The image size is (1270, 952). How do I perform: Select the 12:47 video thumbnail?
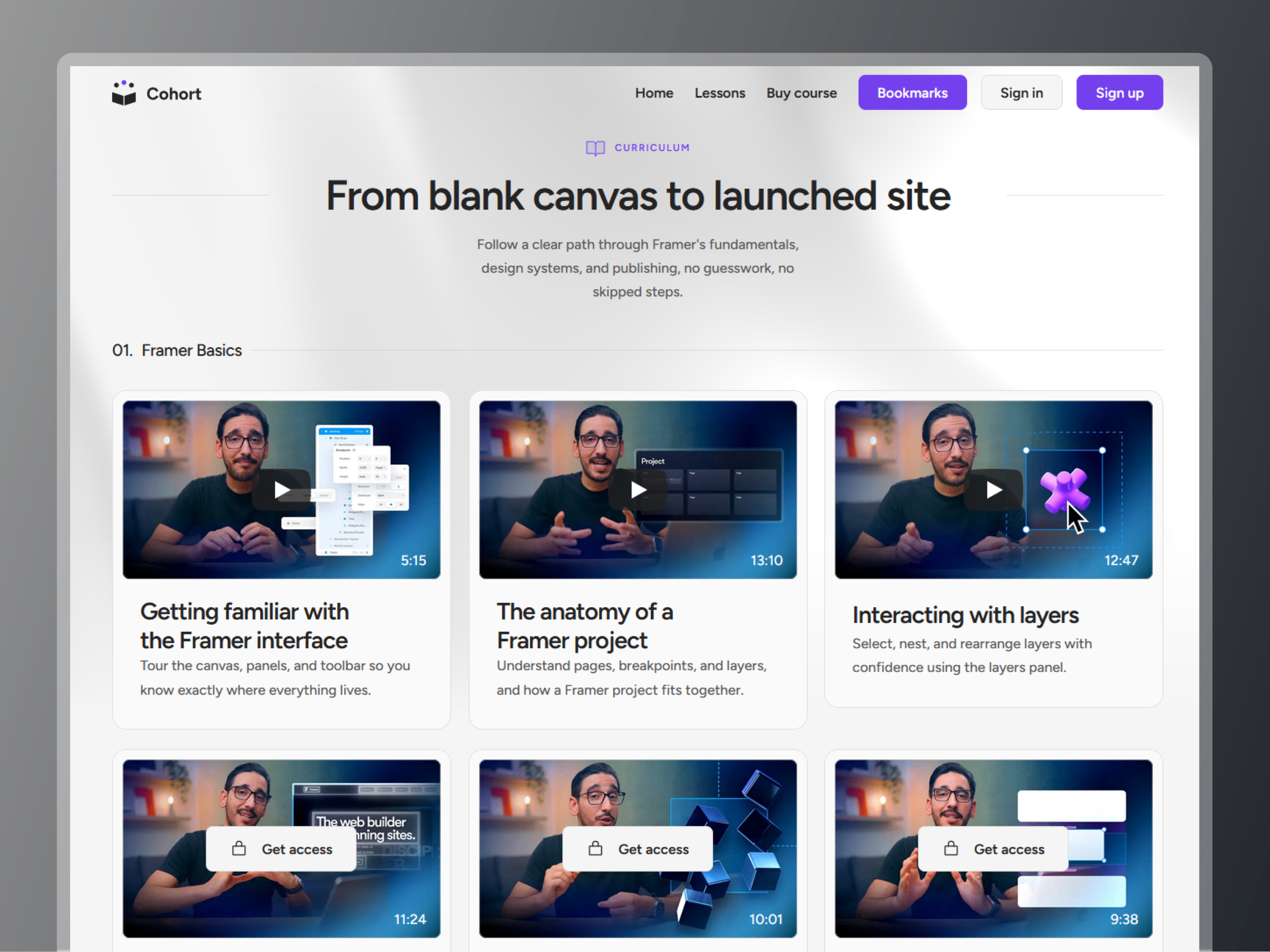994,489
